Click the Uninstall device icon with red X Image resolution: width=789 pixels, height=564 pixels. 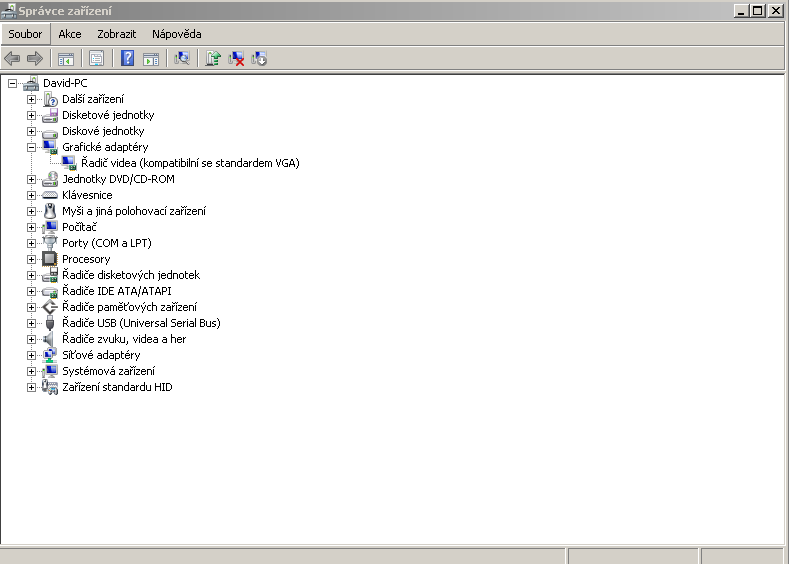tap(236, 58)
